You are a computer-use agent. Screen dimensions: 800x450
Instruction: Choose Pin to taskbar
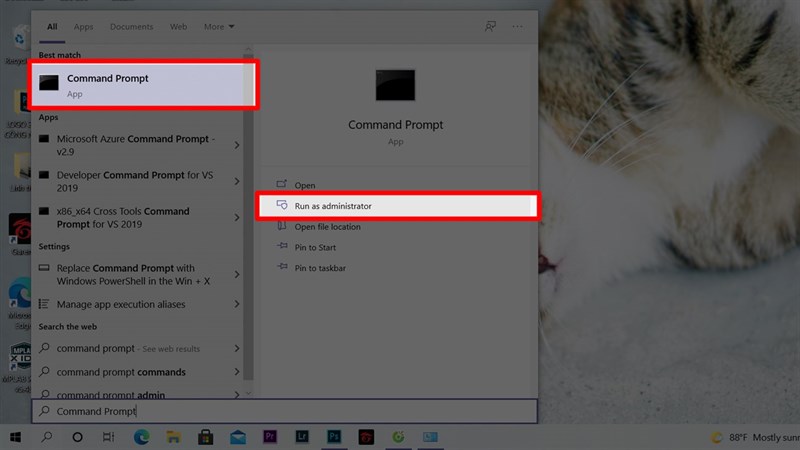pyautogui.click(x=320, y=268)
